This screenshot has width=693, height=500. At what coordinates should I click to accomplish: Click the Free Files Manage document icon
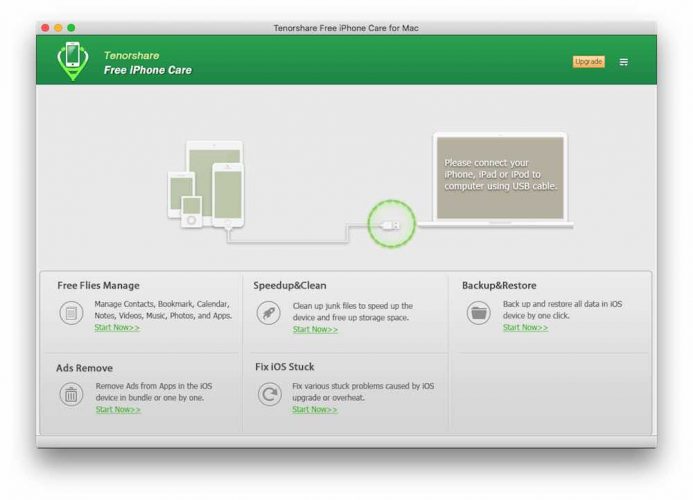[x=71, y=313]
